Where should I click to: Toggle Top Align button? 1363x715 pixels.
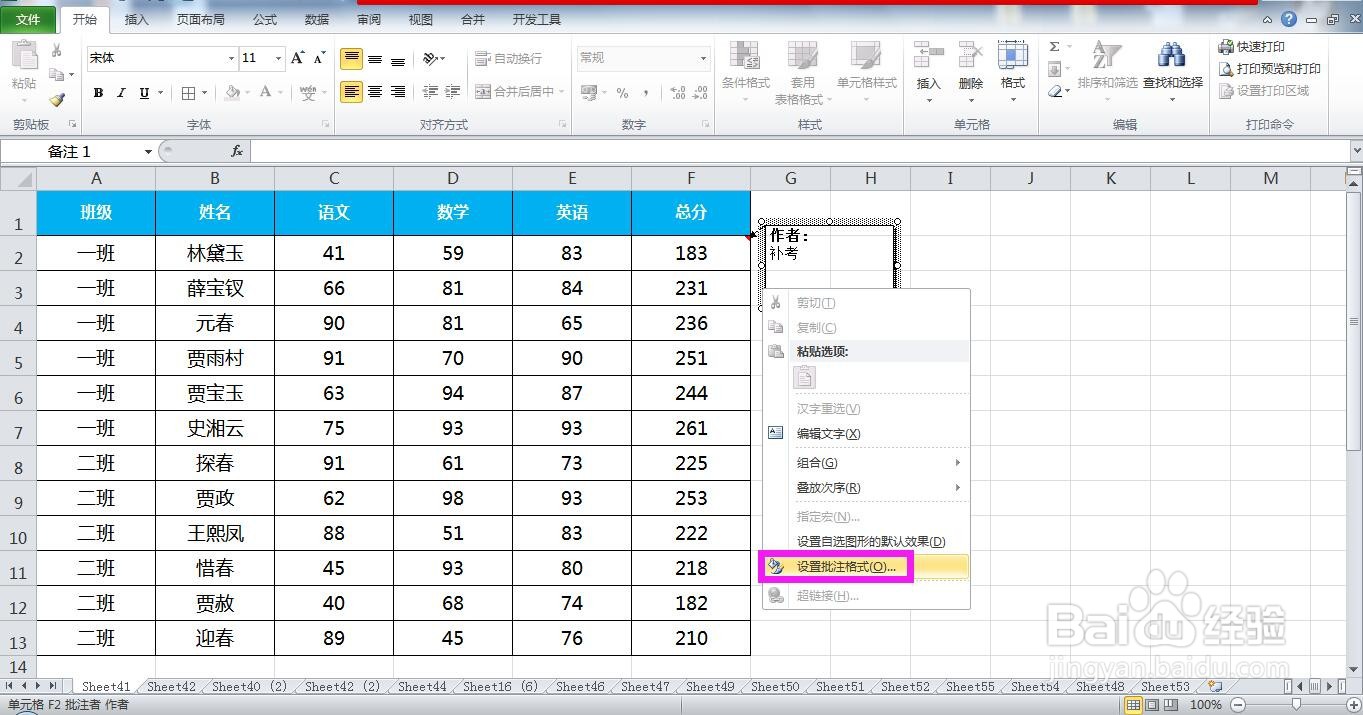pyautogui.click(x=352, y=59)
